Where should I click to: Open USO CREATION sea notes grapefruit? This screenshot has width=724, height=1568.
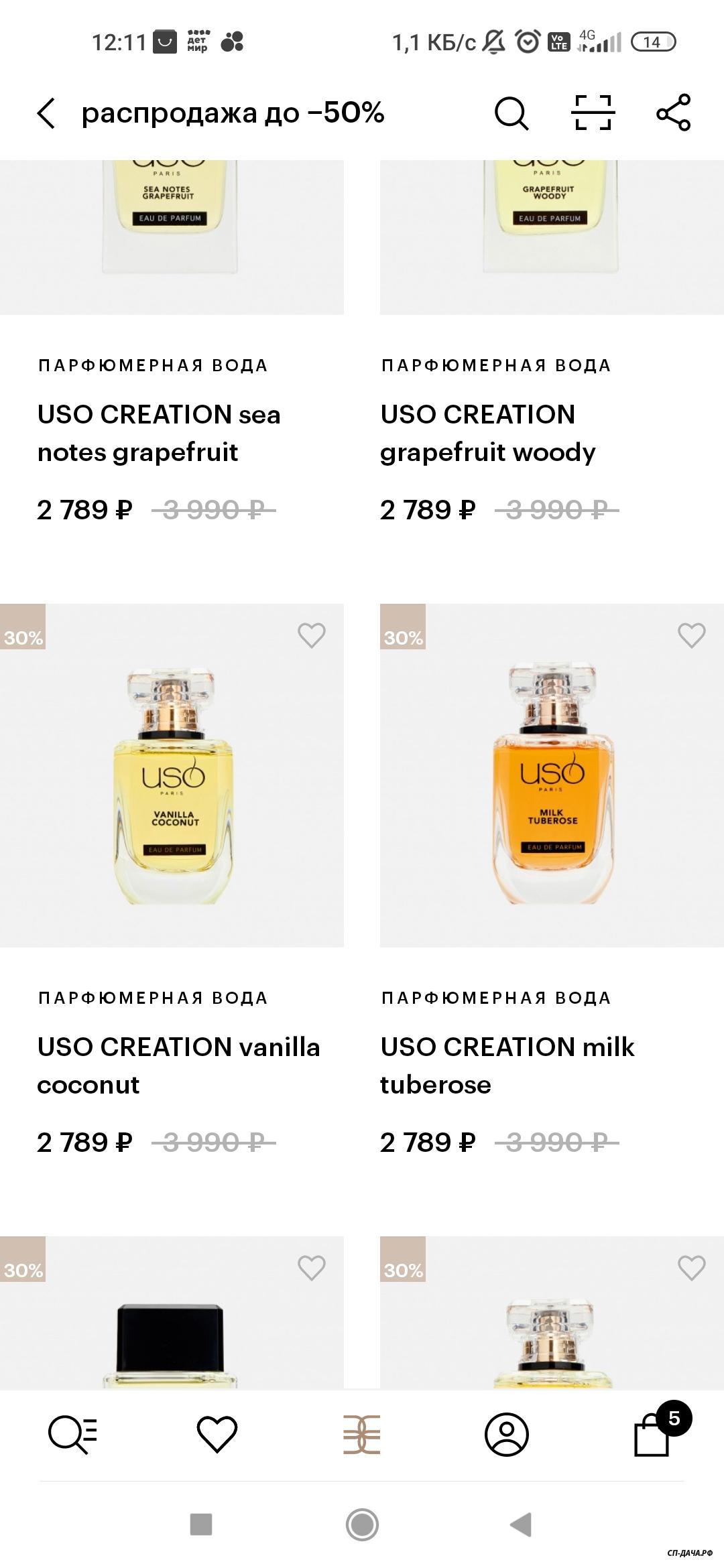coord(159,433)
